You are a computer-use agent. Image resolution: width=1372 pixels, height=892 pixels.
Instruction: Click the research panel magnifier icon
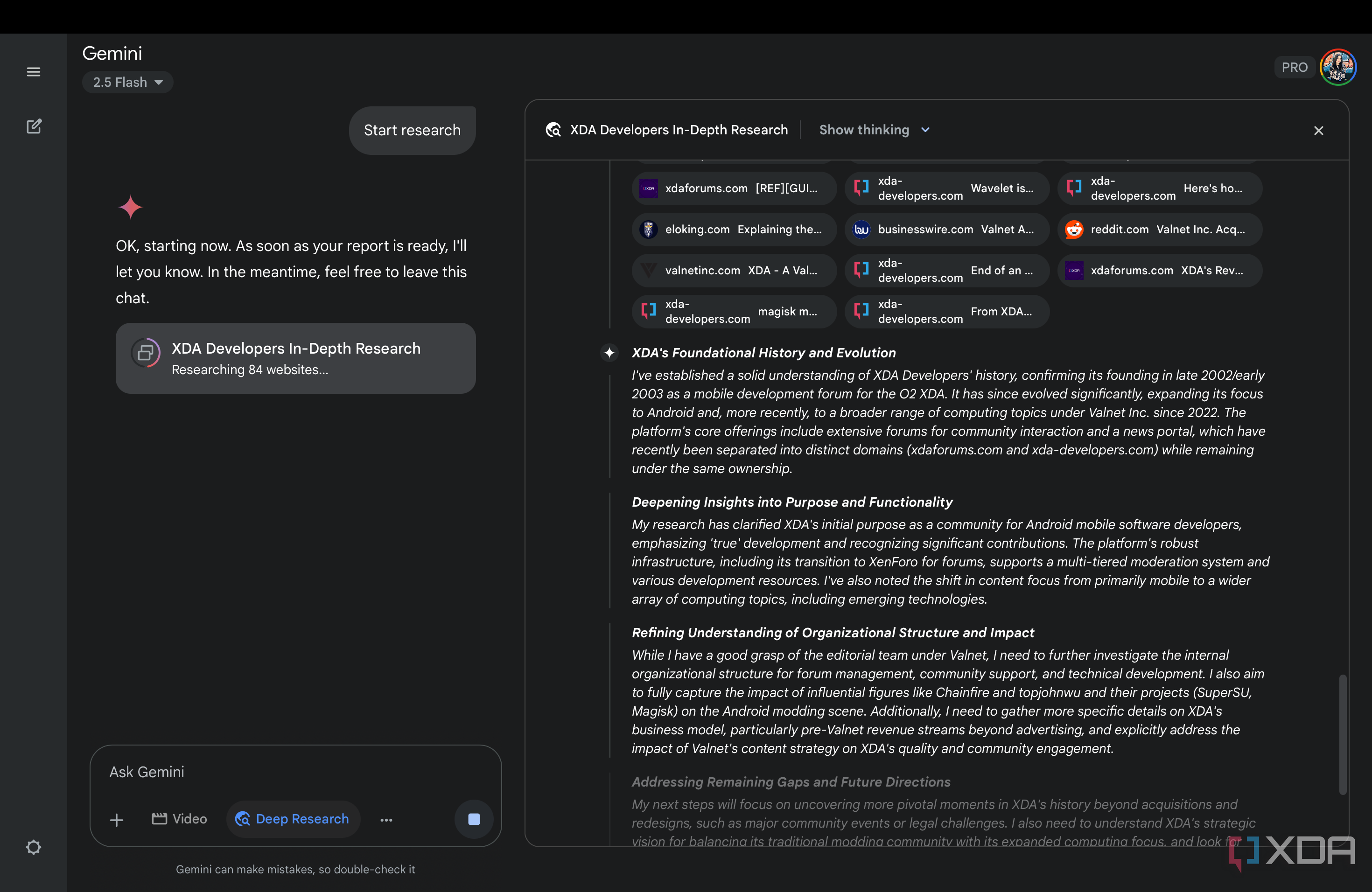553,130
